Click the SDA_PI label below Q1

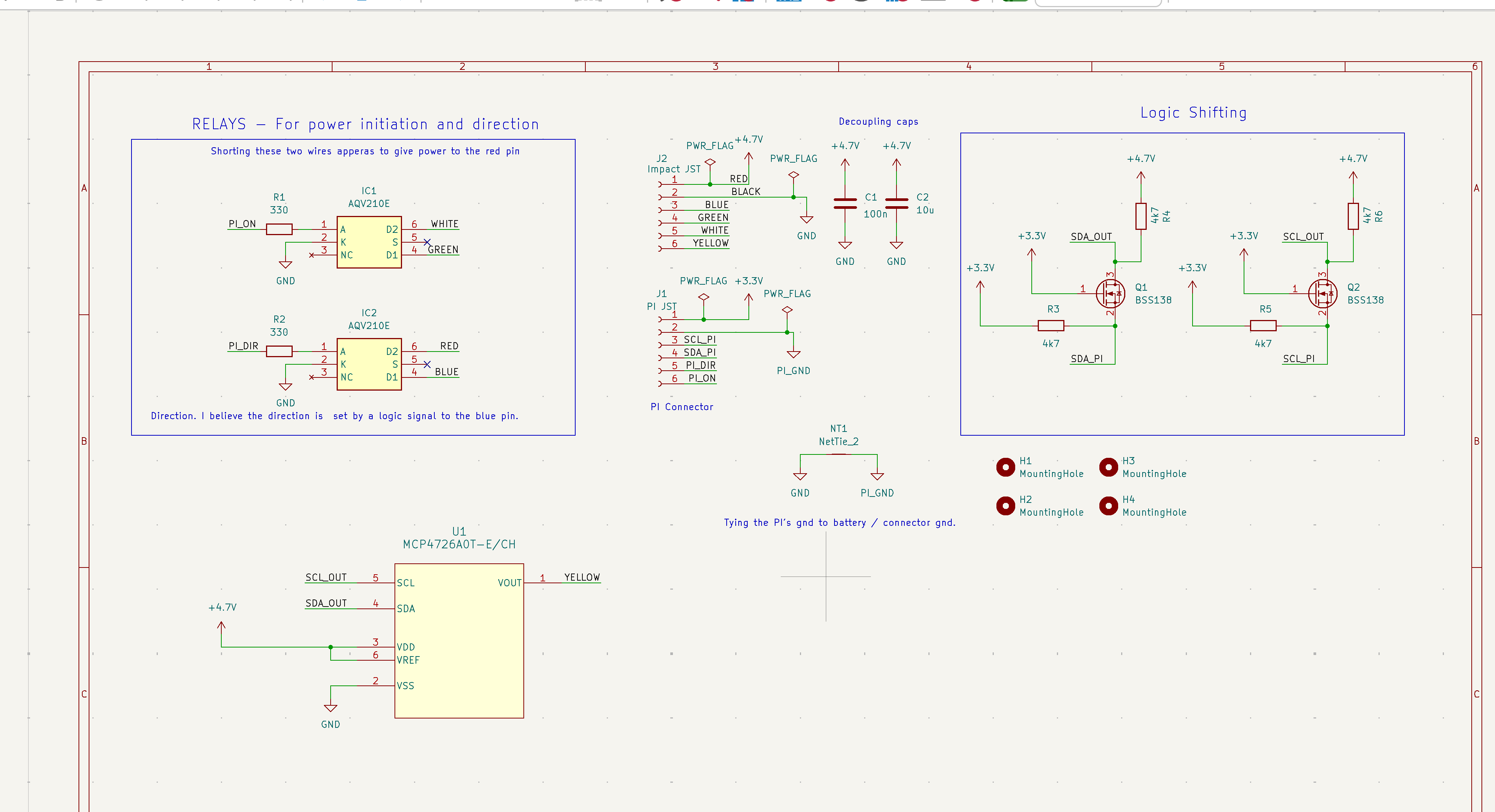click(x=1087, y=358)
